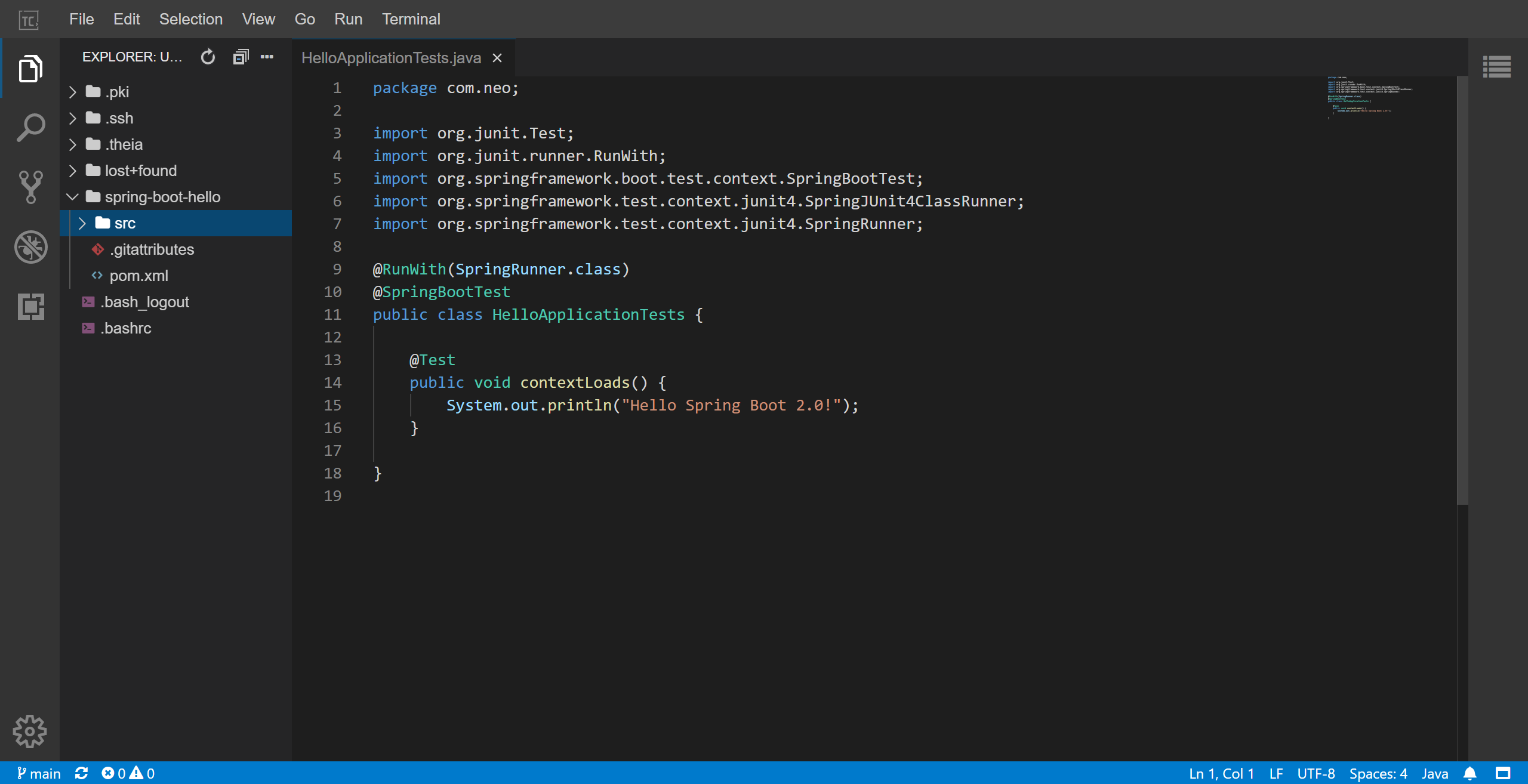Open the Debug view icon

pyautogui.click(x=30, y=247)
